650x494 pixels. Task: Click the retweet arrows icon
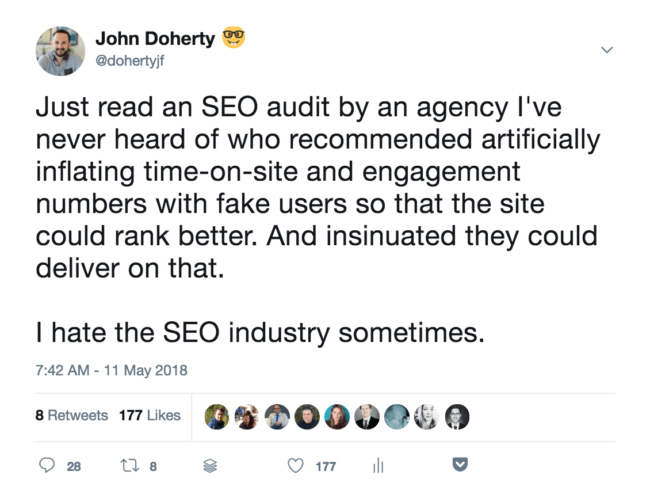pyautogui.click(x=129, y=466)
